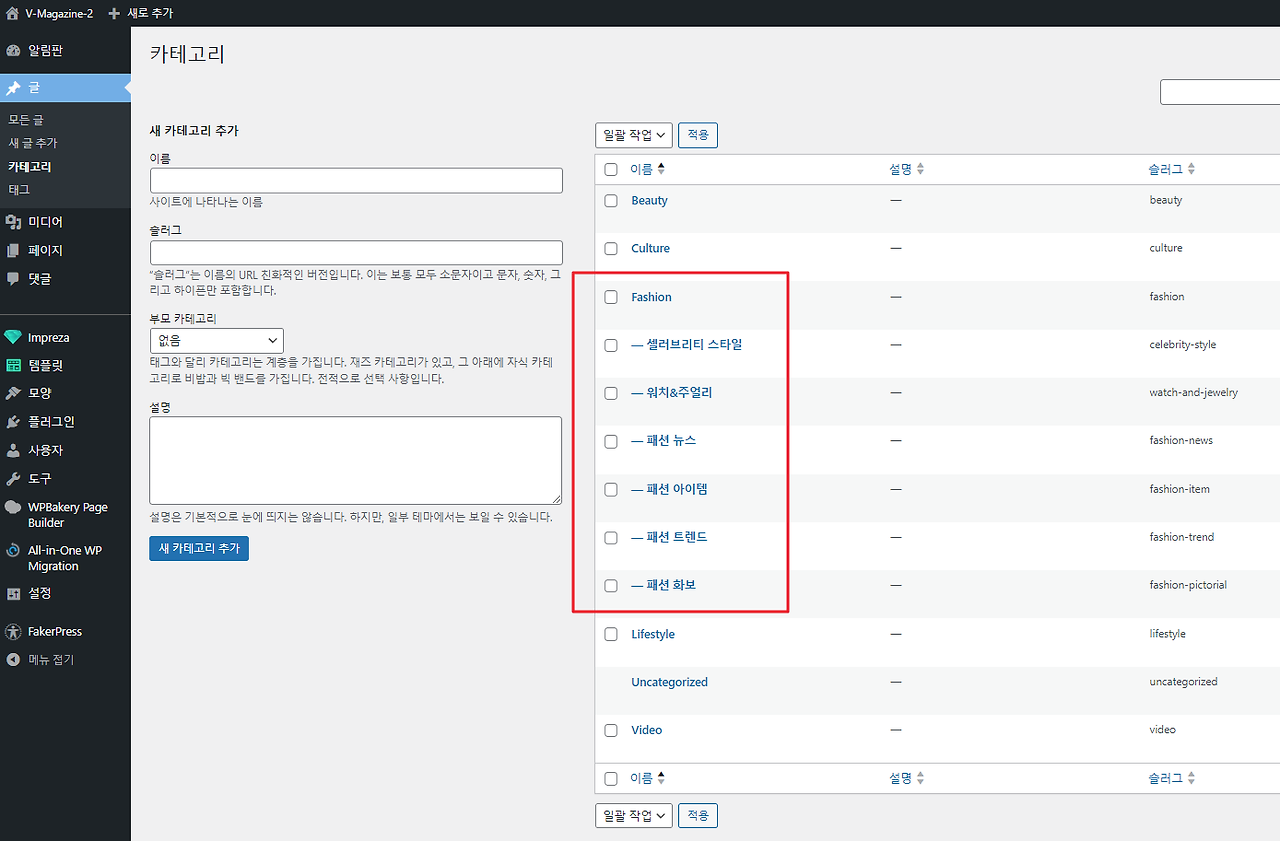Click the bottom 적용 button
The height and width of the screenshot is (841, 1280).
[698, 815]
